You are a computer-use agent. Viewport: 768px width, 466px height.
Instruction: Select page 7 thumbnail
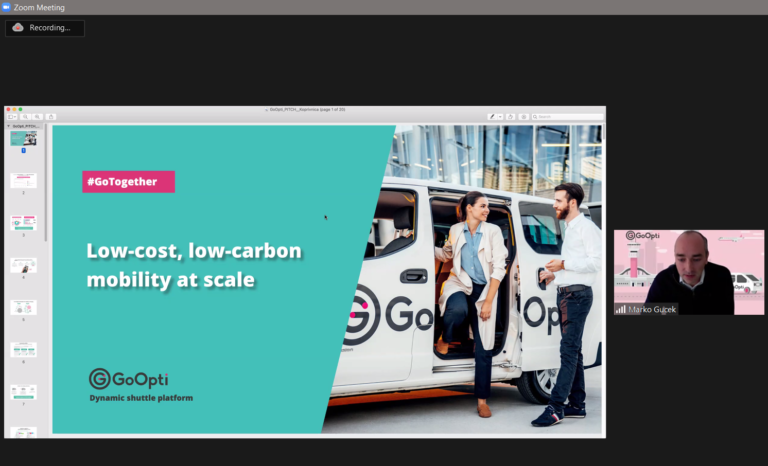(24, 392)
